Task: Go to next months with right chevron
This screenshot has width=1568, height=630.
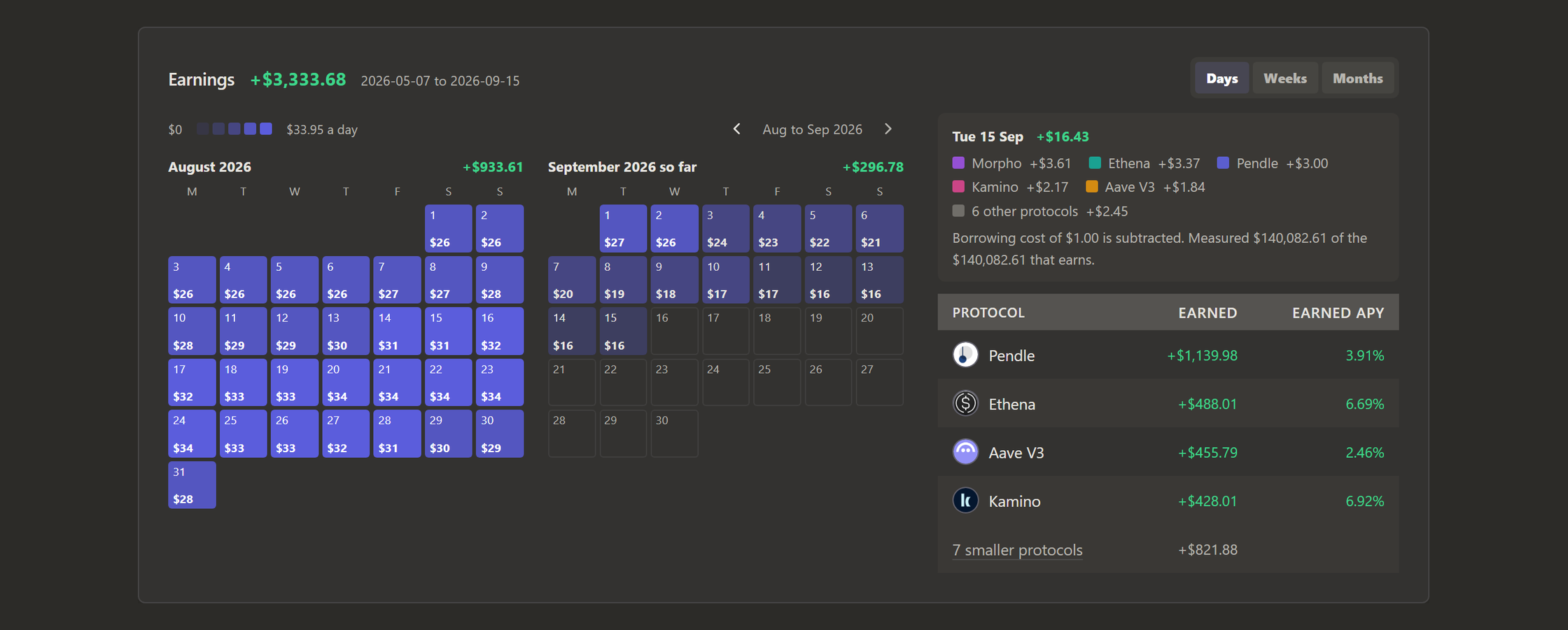Action: (888, 129)
